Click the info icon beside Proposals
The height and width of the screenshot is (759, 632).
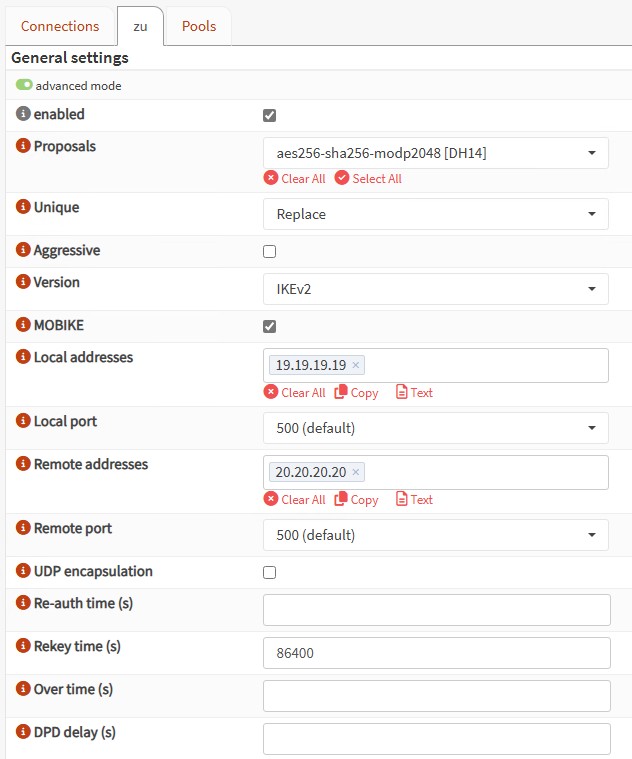coord(24,146)
